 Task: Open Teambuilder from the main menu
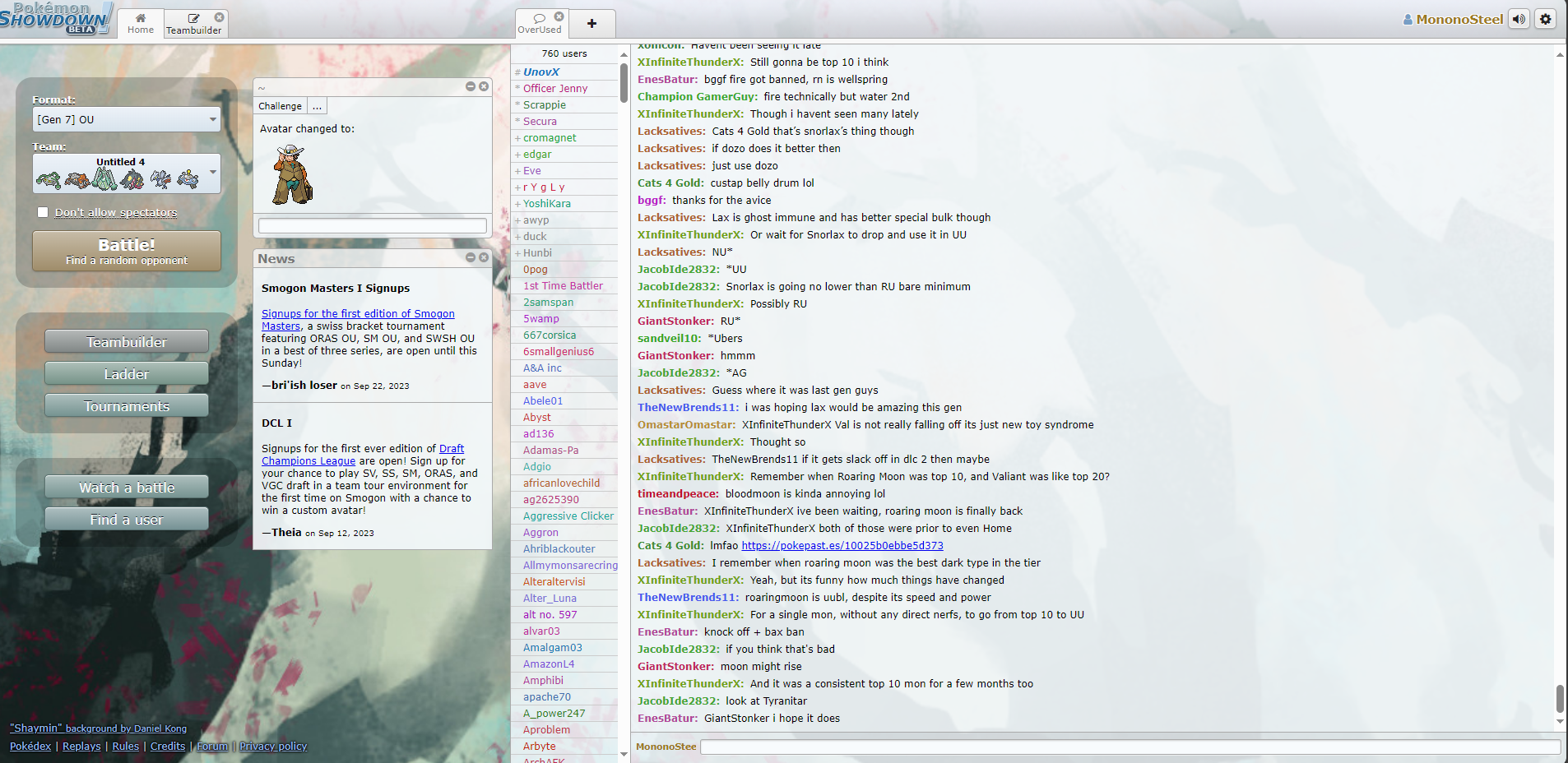point(127,341)
